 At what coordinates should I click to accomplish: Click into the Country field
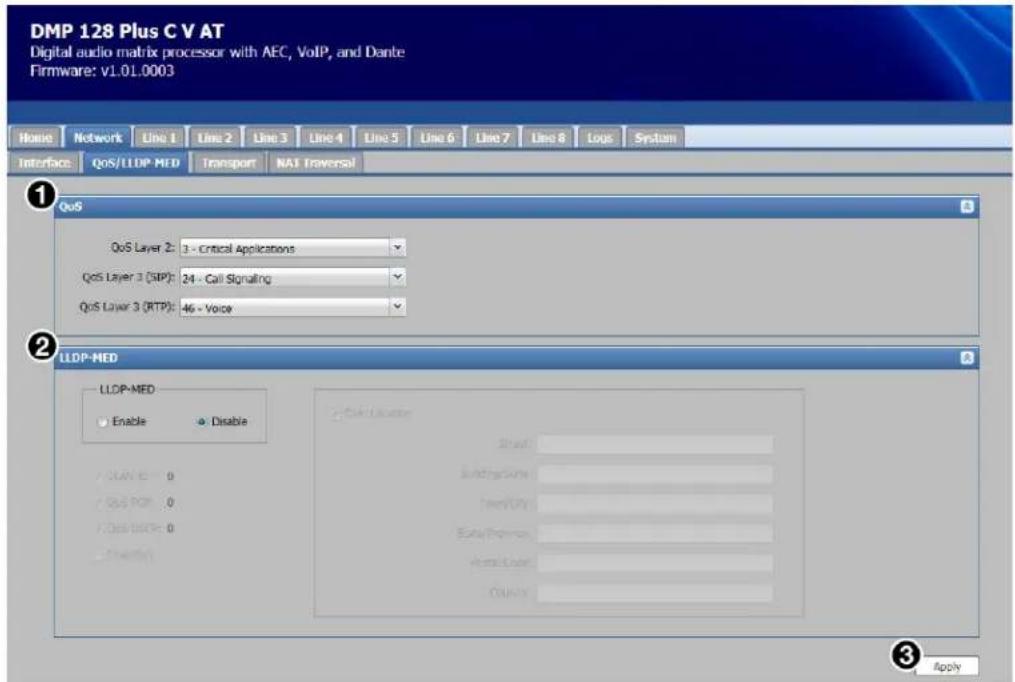[x=654, y=593]
